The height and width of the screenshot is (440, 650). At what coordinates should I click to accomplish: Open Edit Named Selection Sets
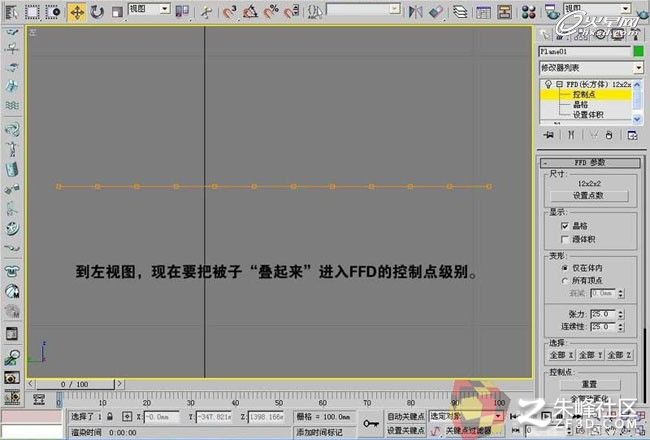pos(315,12)
